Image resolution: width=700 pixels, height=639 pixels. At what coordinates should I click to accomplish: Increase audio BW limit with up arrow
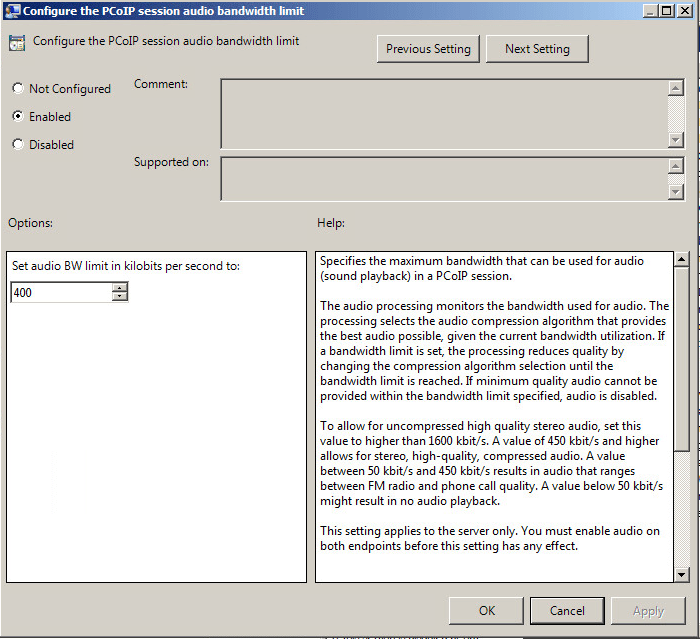pos(120,288)
